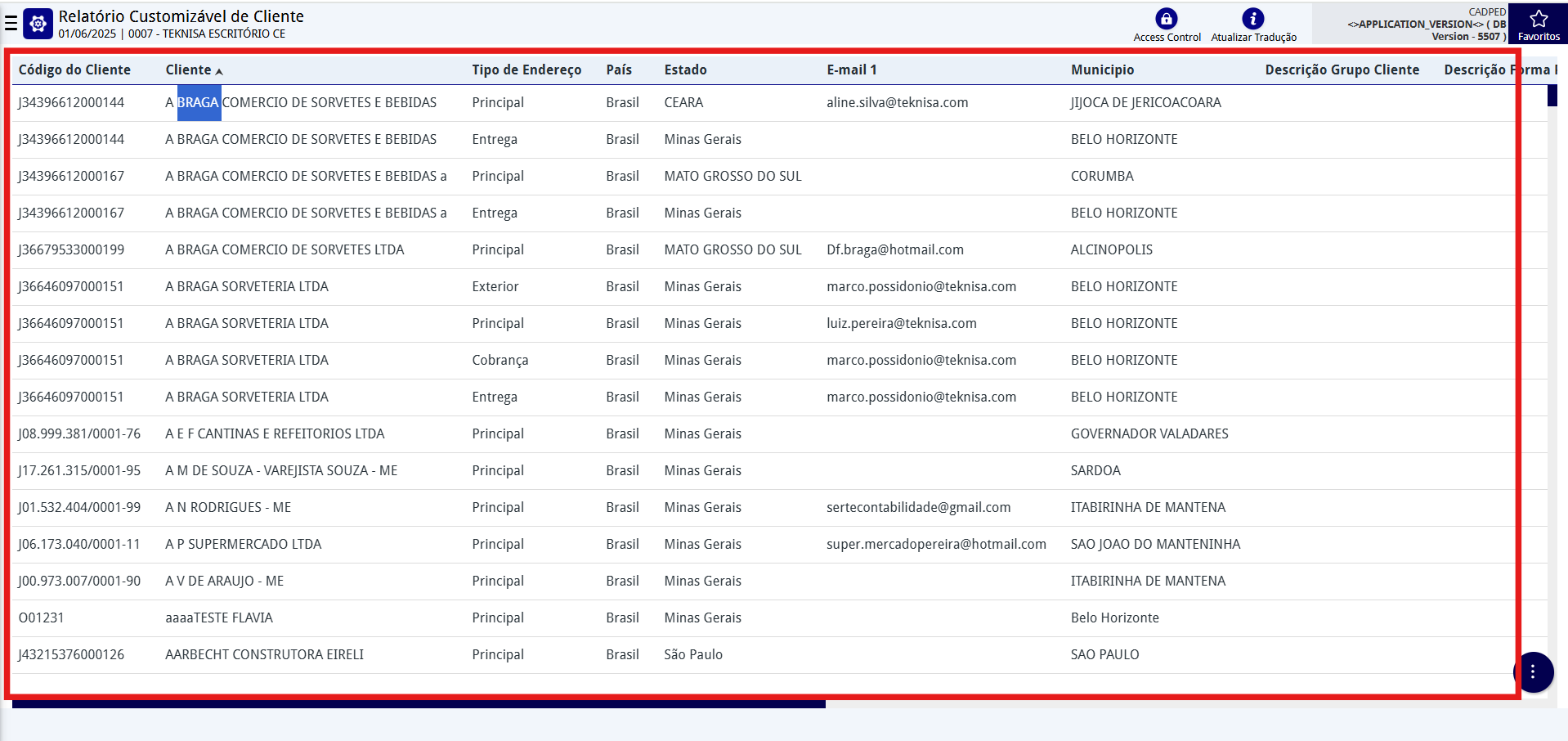Click the horizontal scrollbar below the table
This screenshot has width=1568, height=741.
[419, 703]
